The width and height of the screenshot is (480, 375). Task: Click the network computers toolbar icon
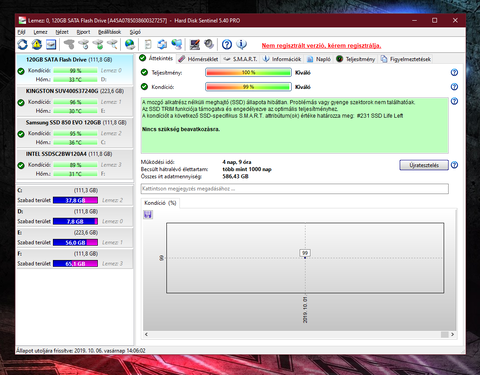[176, 44]
